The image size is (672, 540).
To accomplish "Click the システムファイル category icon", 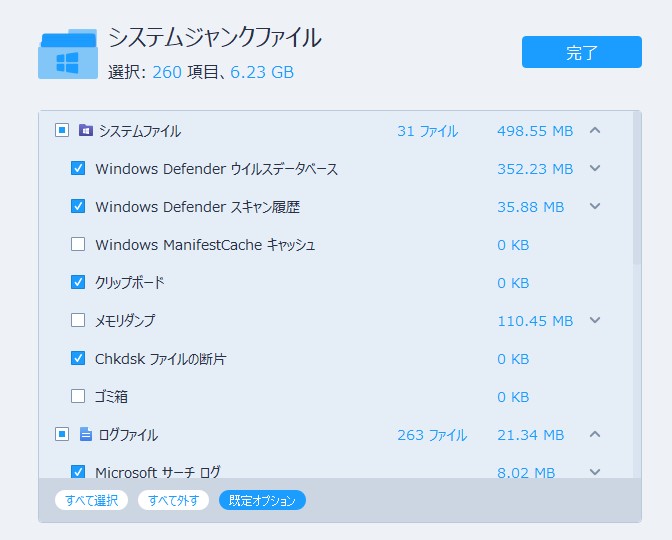I will click(86, 130).
